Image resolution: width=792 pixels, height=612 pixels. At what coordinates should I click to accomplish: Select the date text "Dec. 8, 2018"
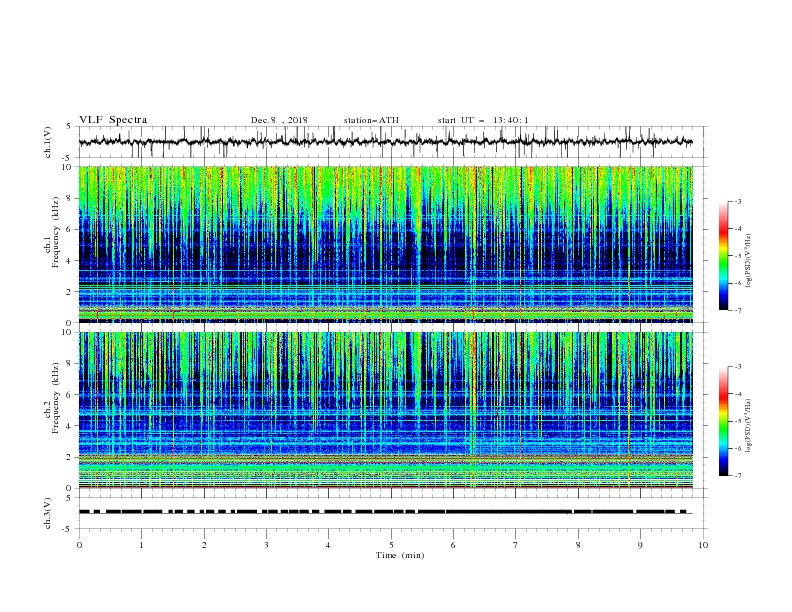pyautogui.click(x=279, y=120)
